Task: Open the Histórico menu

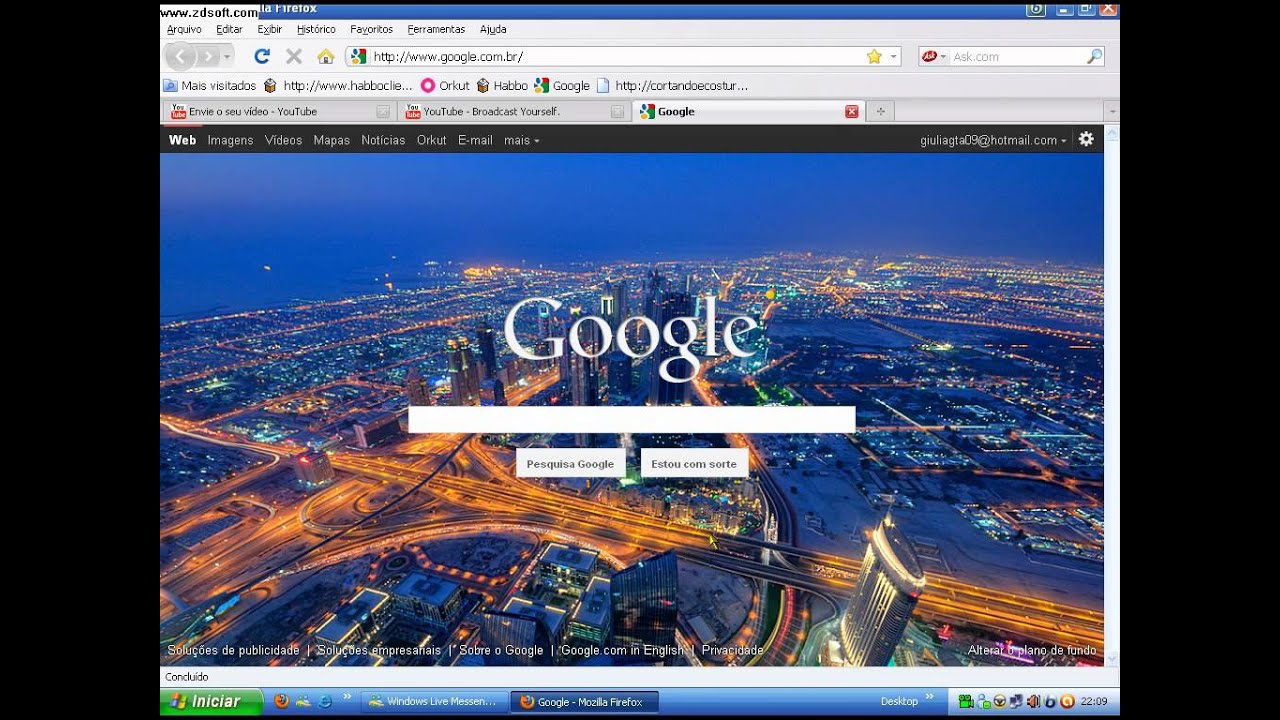Action: point(316,29)
